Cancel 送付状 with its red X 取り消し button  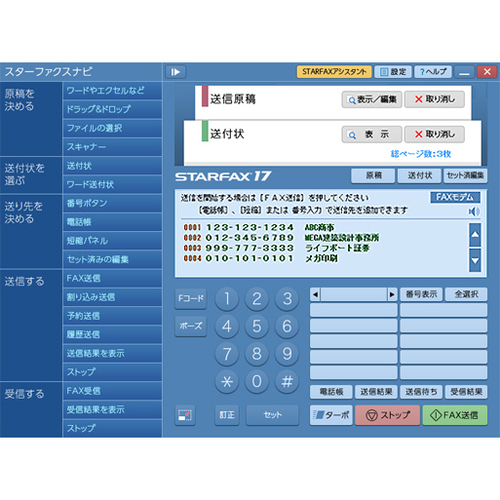tap(434, 134)
